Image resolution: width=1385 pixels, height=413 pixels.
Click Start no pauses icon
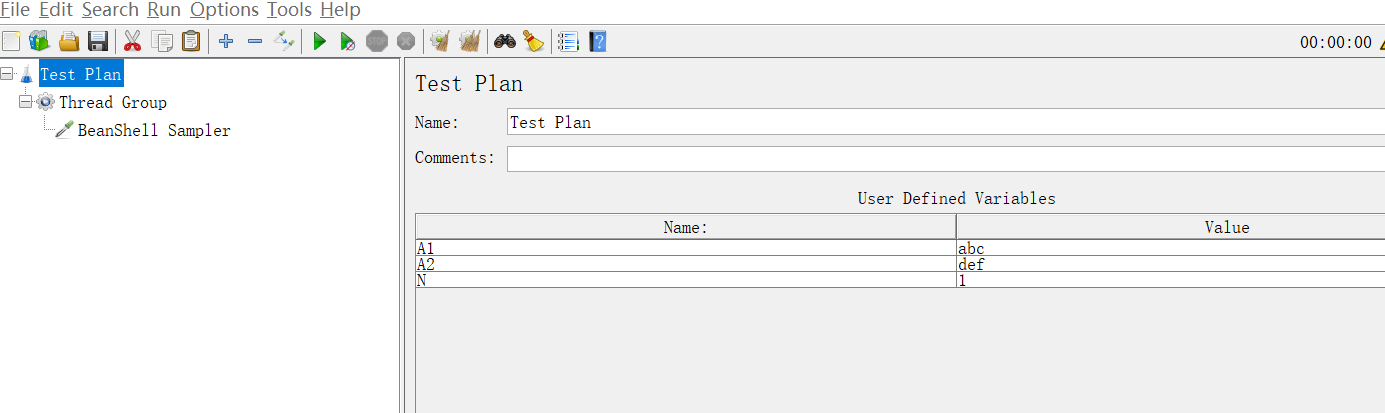pyautogui.click(x=347, y=41)
